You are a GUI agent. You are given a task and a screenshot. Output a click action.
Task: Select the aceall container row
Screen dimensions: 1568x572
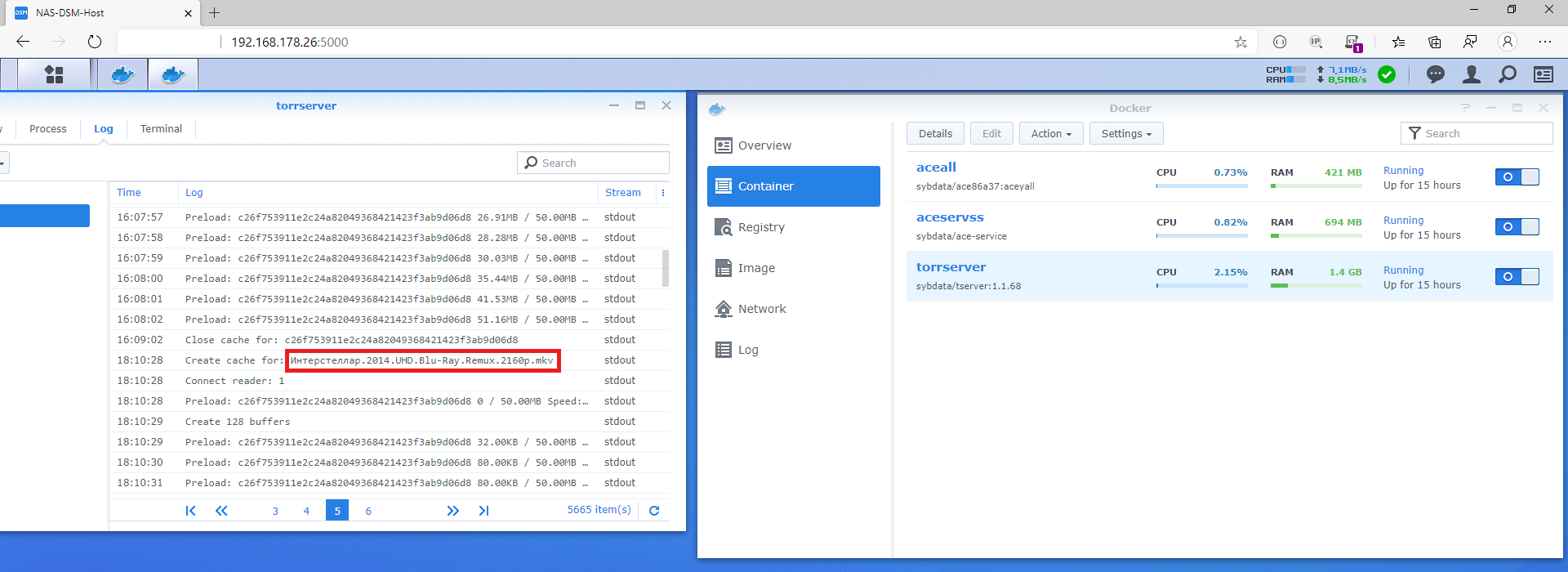[1230, 177]
